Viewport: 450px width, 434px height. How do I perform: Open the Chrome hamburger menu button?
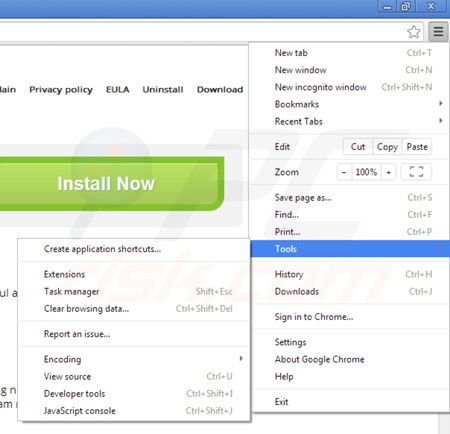coord(438,32)
